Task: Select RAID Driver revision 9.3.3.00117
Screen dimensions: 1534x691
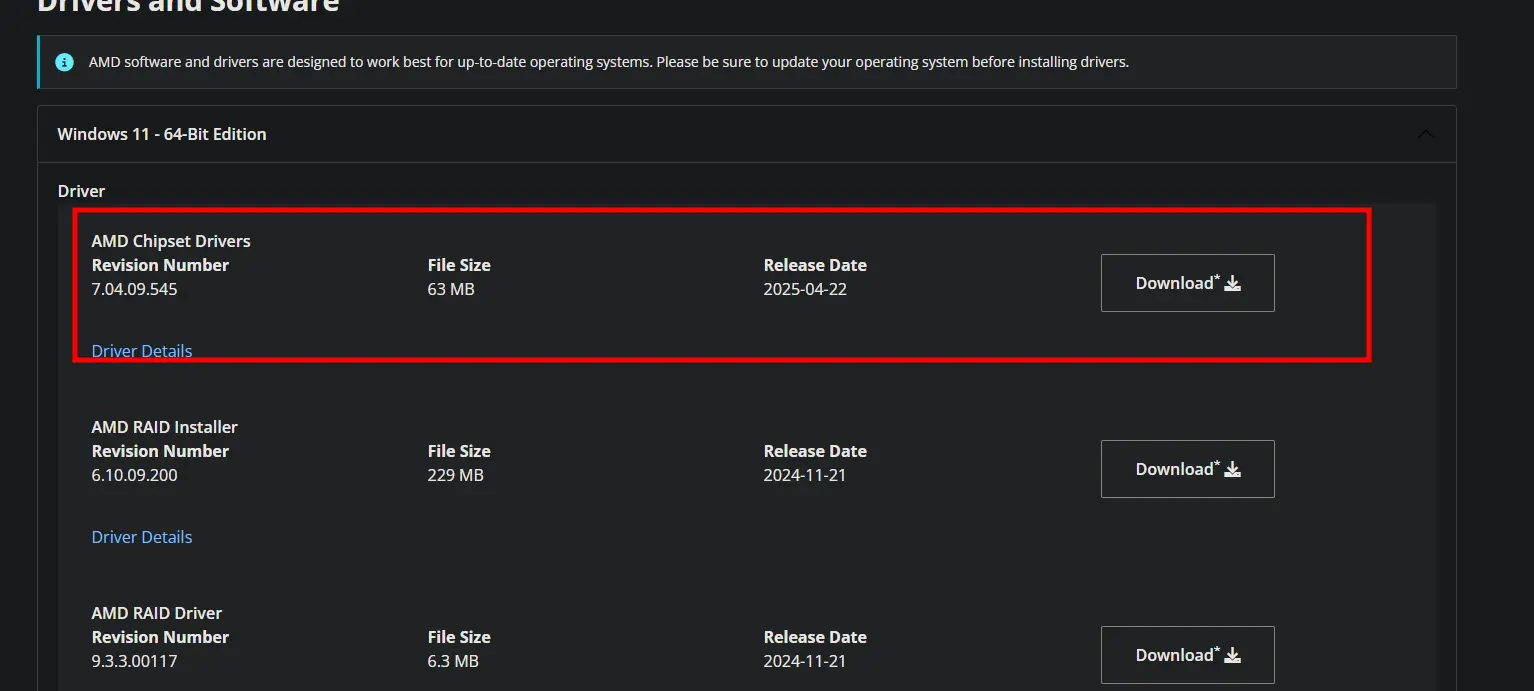Action: coord(134,661)
